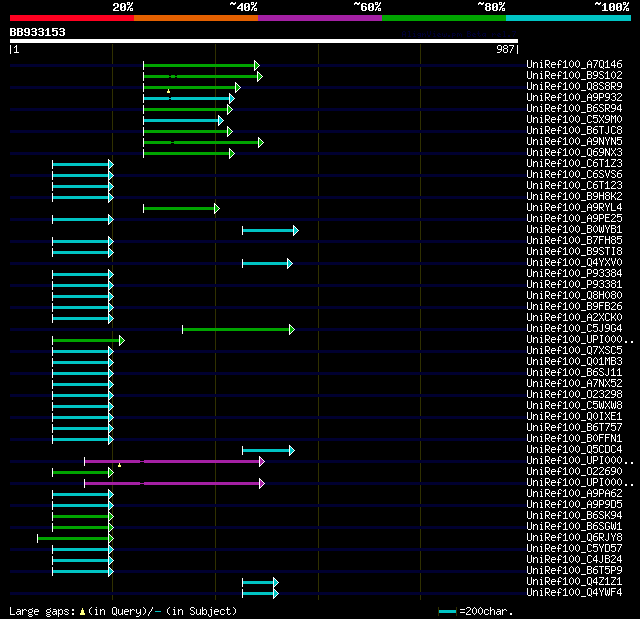Select the UniRef100_C5YD57 label
Viewport: 640px width, 619px height.
pyautogui.click(x=574, y=549)
